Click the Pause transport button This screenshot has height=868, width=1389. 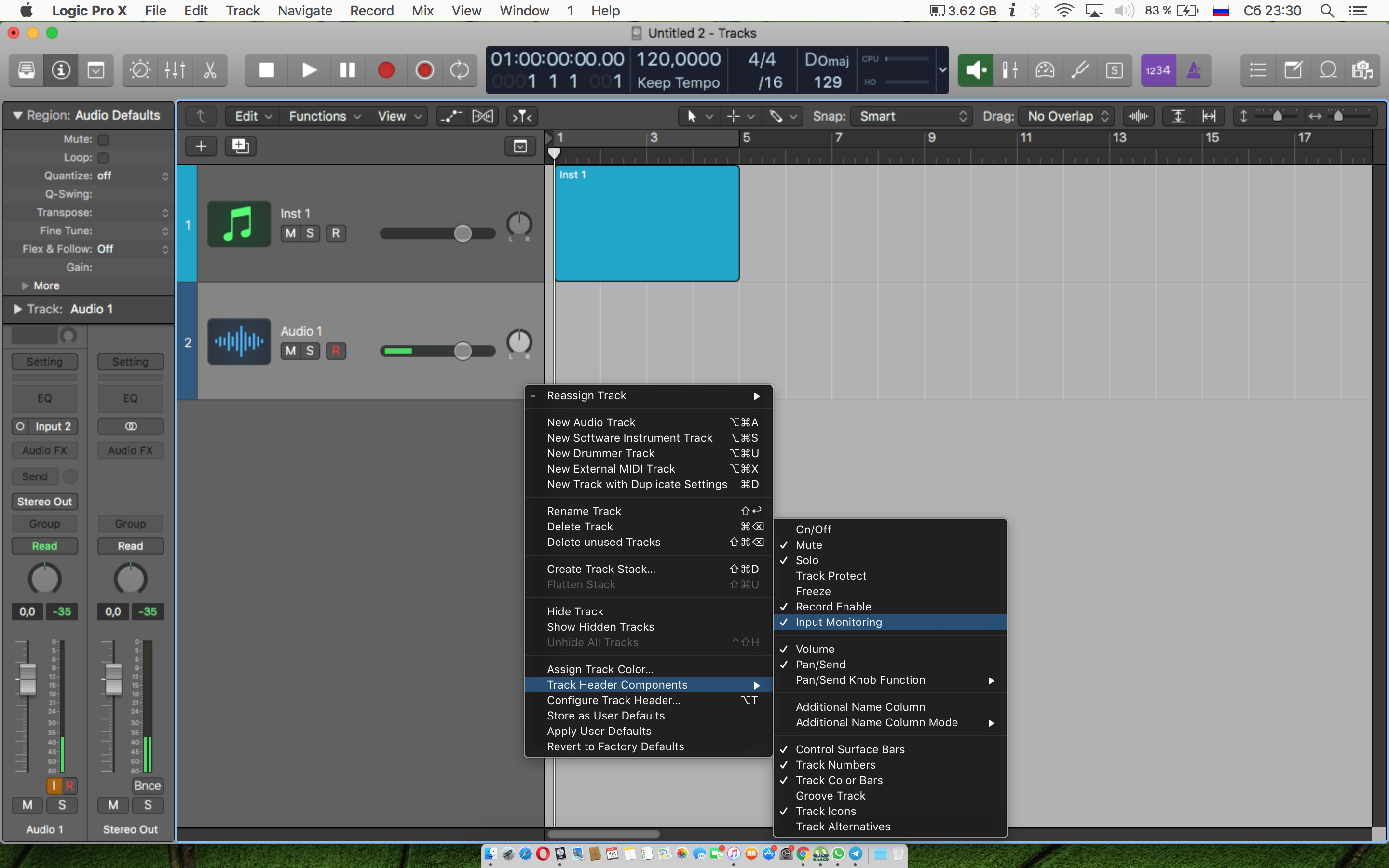coord(347,70)
